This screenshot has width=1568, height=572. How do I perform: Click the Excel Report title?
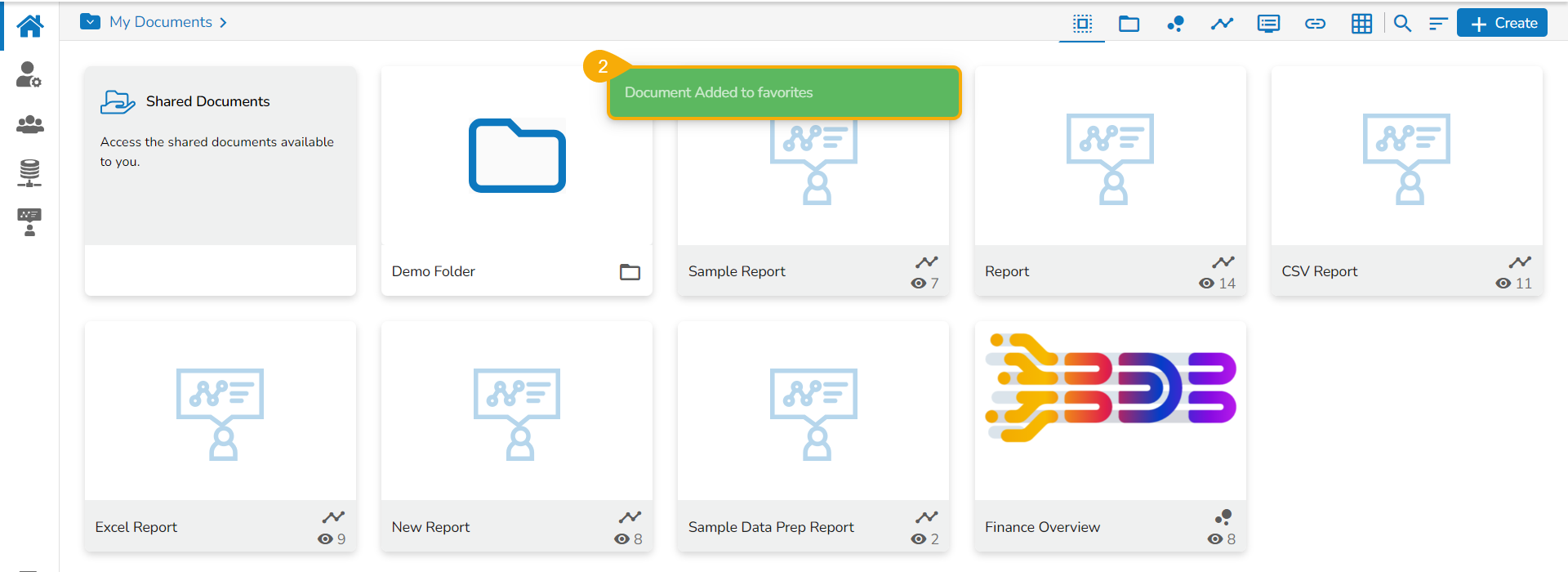tap(136, 527)
